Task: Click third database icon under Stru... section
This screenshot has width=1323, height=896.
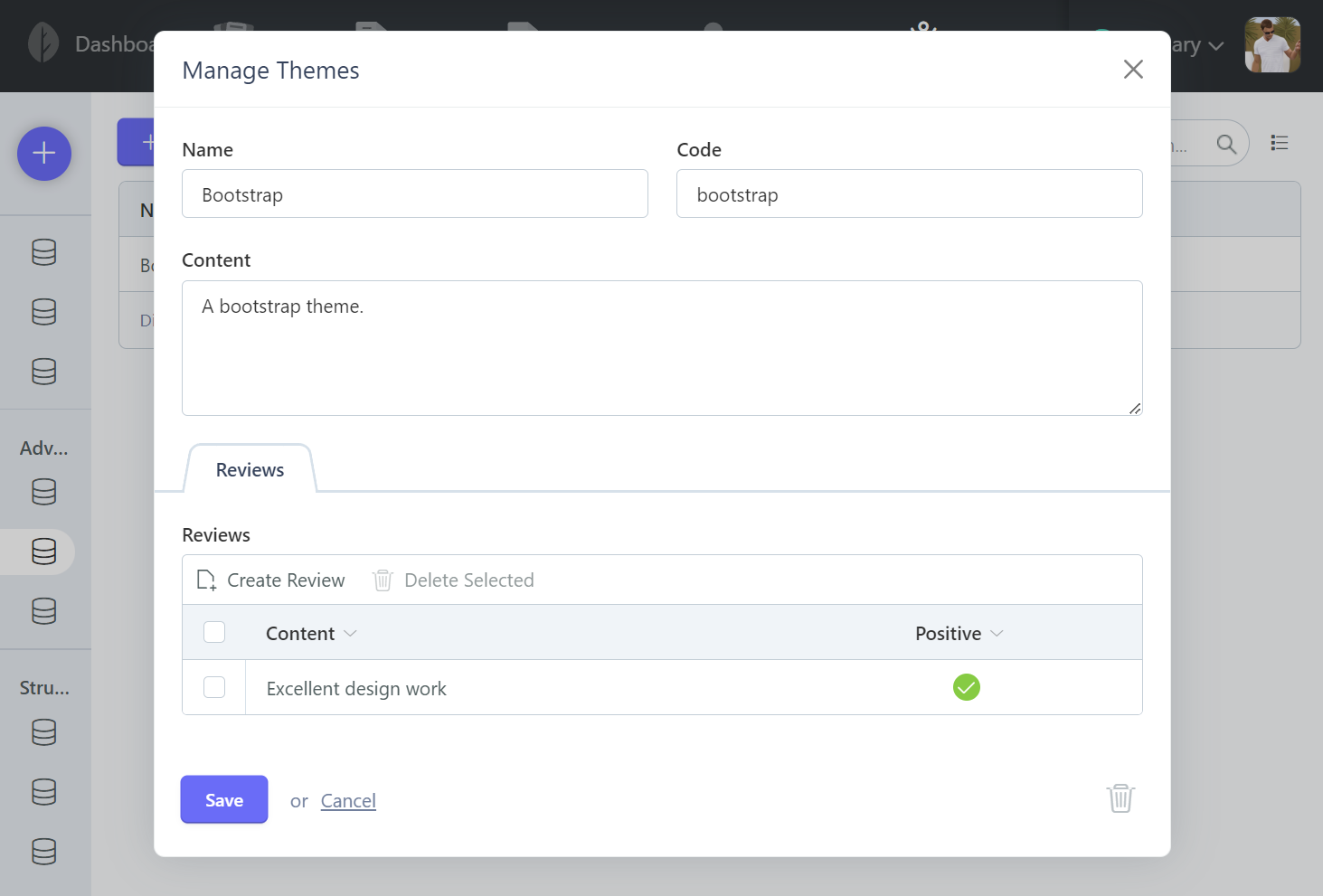Action: pyautogui.click(x=44, y=852)
